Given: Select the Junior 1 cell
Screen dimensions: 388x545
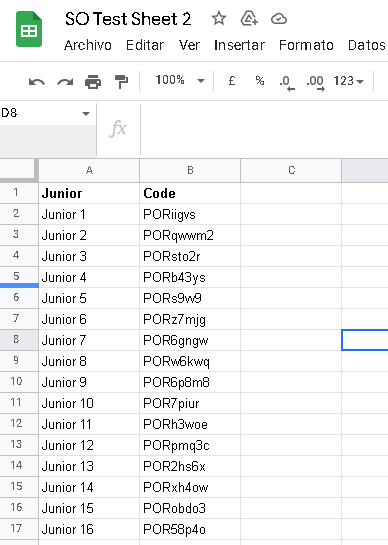Looking at the screenshot, I should pyautogui.click(x=89, y=214).
